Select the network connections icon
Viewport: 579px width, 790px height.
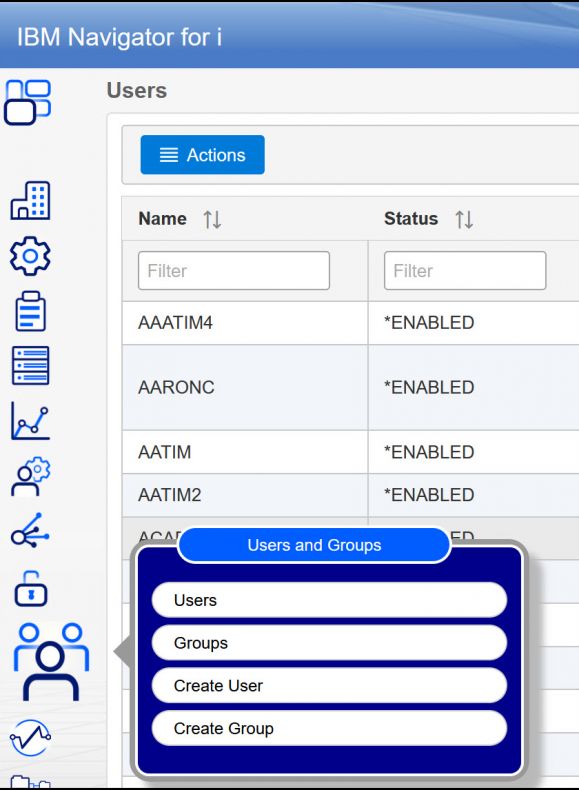30,531
